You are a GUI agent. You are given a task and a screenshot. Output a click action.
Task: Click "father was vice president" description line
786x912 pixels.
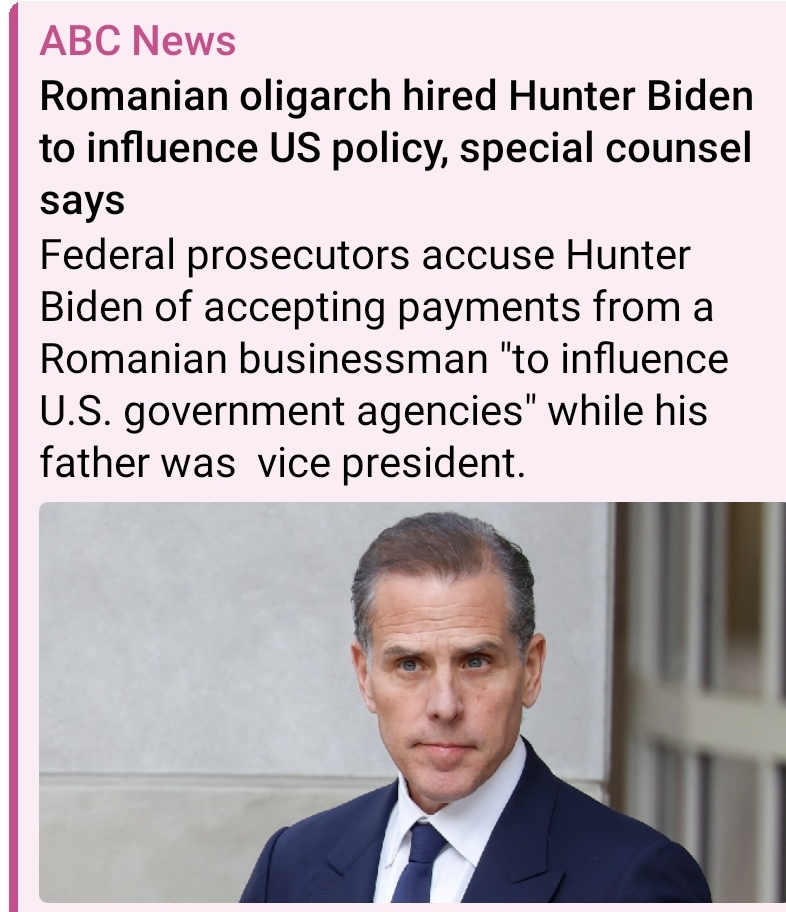(x=283, y=463)
